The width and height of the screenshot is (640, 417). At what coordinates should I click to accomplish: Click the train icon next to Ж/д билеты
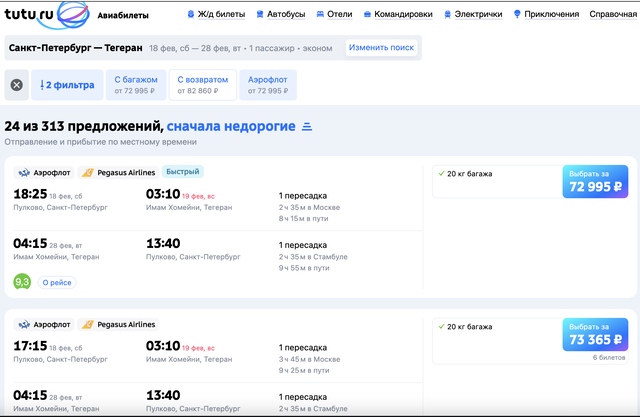pyautogui.click(x=191, y=14)
